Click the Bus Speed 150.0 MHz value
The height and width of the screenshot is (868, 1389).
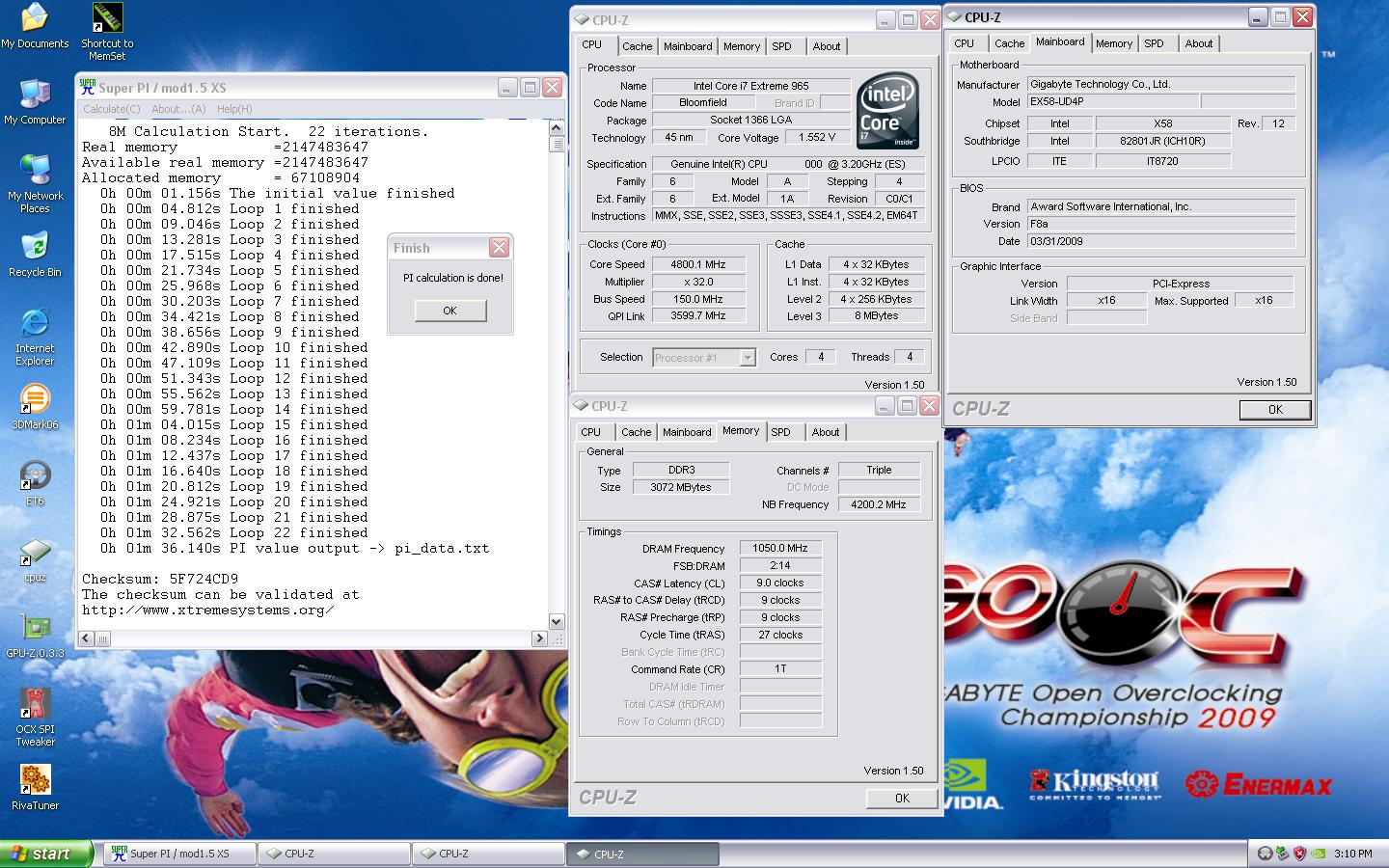click(x=700, y=299)
